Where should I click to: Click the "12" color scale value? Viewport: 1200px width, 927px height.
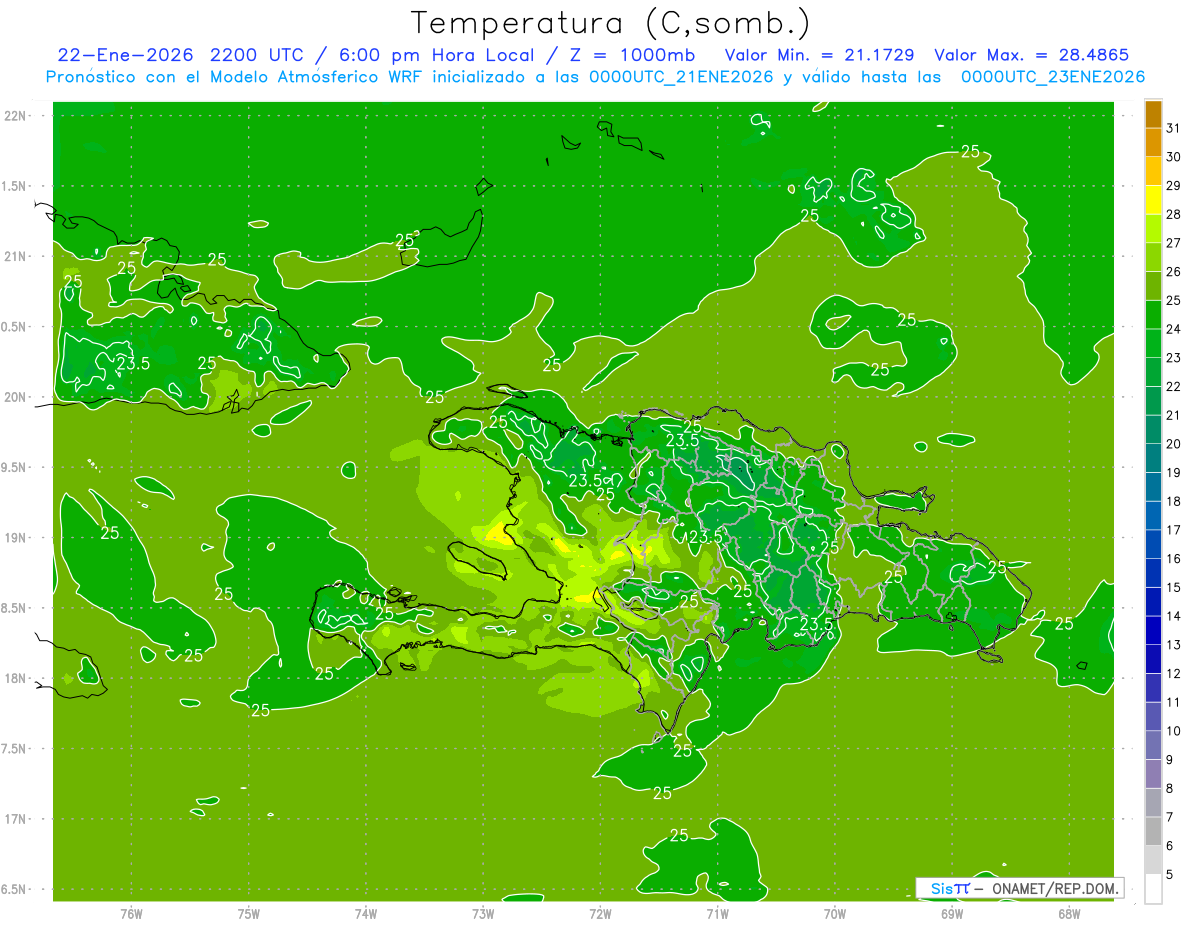pos(1174,674)
